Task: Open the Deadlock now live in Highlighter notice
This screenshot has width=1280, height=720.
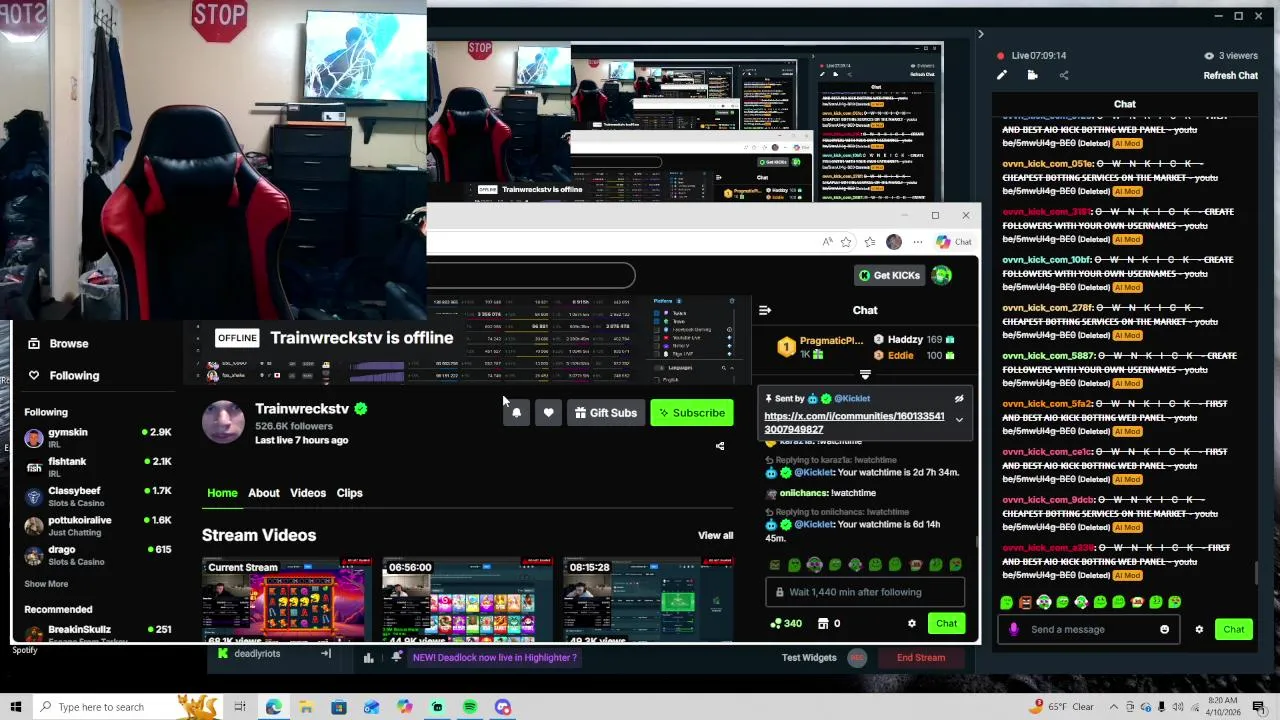Action: tap(494, 657)
